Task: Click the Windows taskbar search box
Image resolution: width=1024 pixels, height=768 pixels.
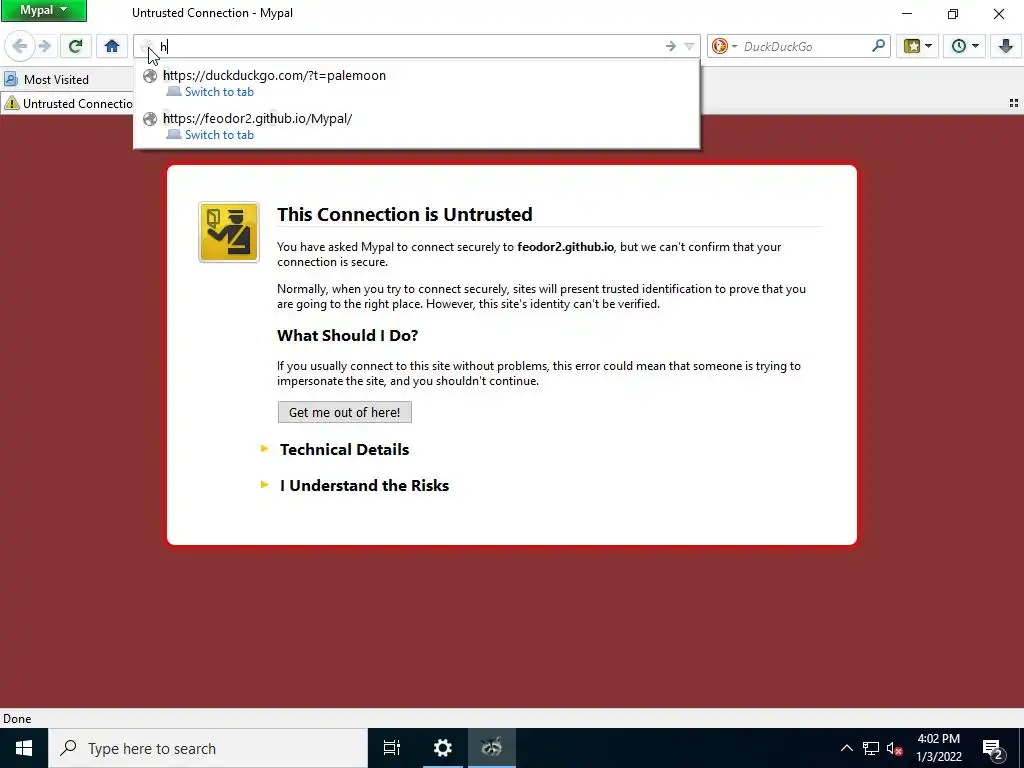Action: [x=208, y=748]
